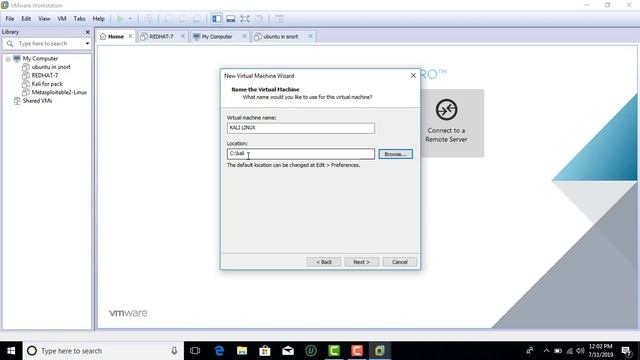Click the taskbar search box
640x360 pixels.
102,351
